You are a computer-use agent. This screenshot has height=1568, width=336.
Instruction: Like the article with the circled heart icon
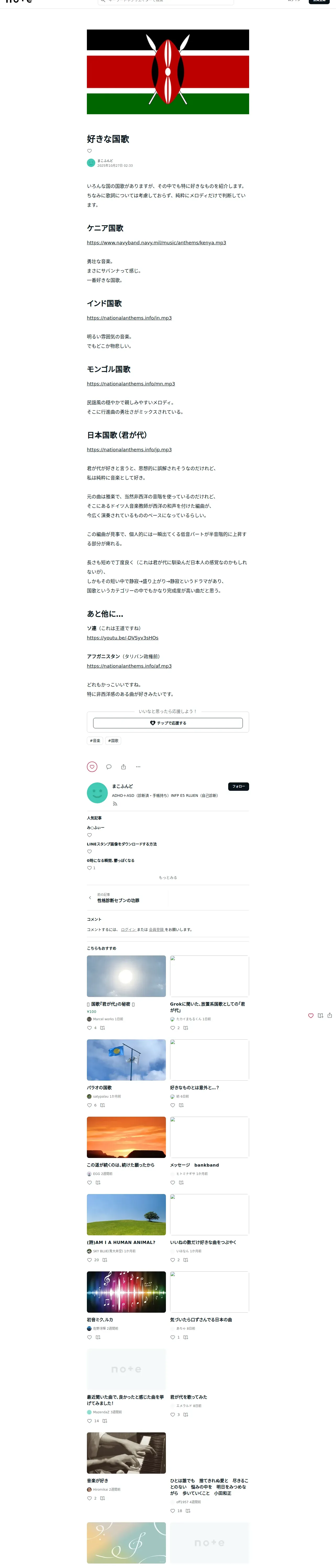(92, 766)
